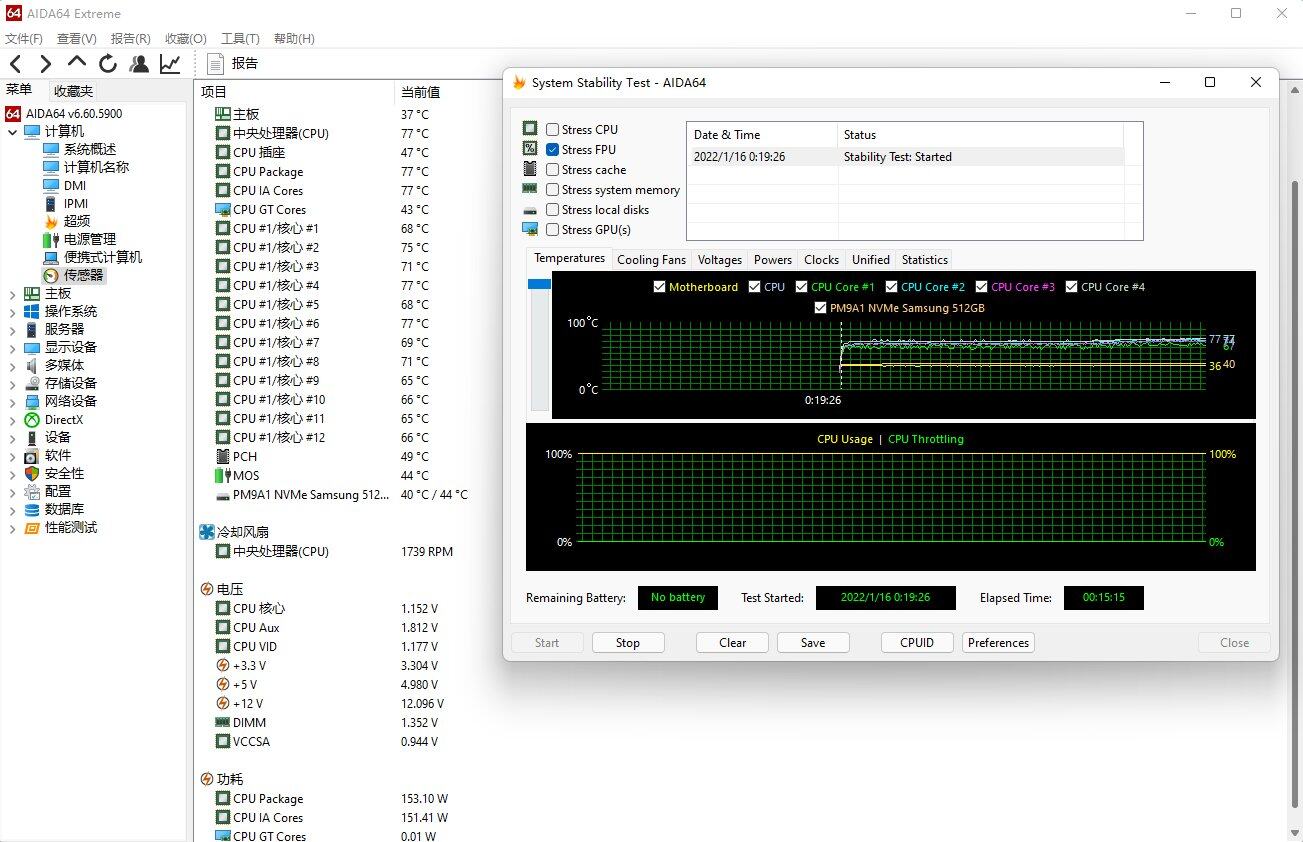
Task: Enable the Stress local disks checkbox
Action: pyautogui.click(x=552, y=209)
